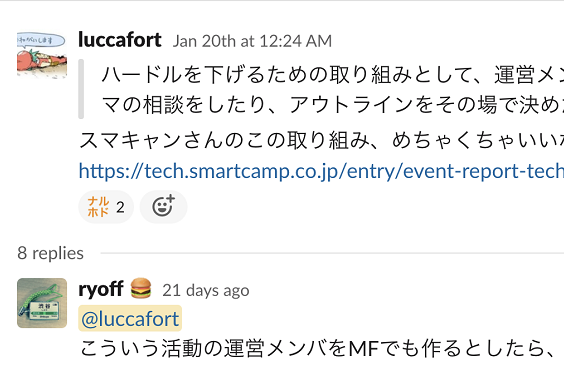
Task: Click the divider line after 8 replies
Action: (x=332, y=253)
